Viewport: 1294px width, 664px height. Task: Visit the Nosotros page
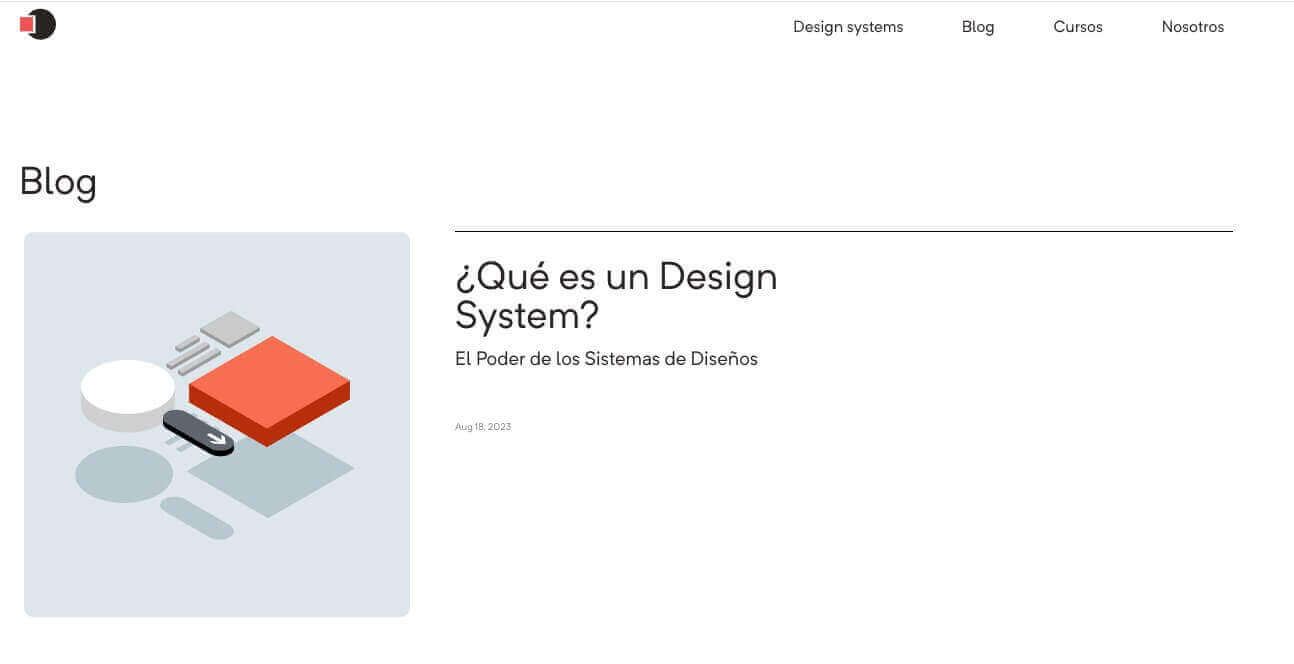point(1192,27)
